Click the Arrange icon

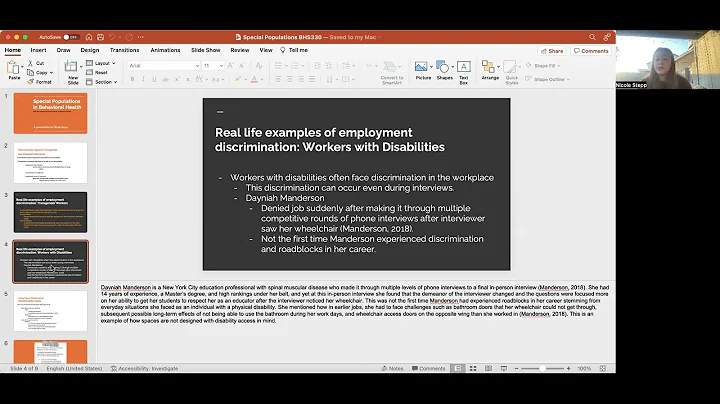click(x=488, y=67)
